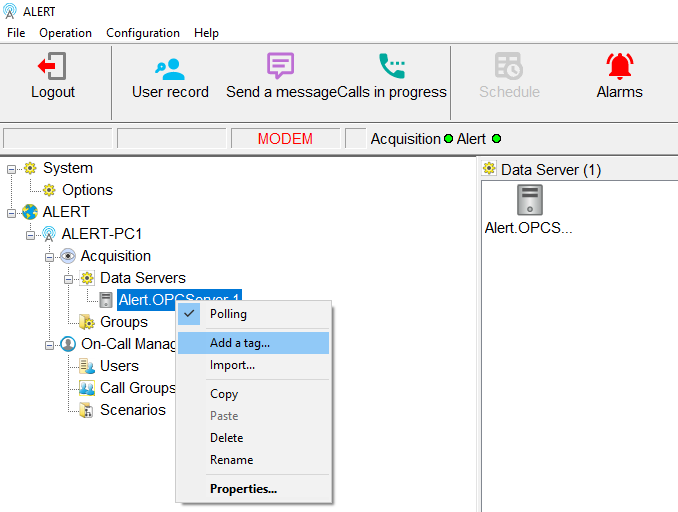Screen dimensions: 678x512
Task: Select Options under System tree
Action: point(87,190)
